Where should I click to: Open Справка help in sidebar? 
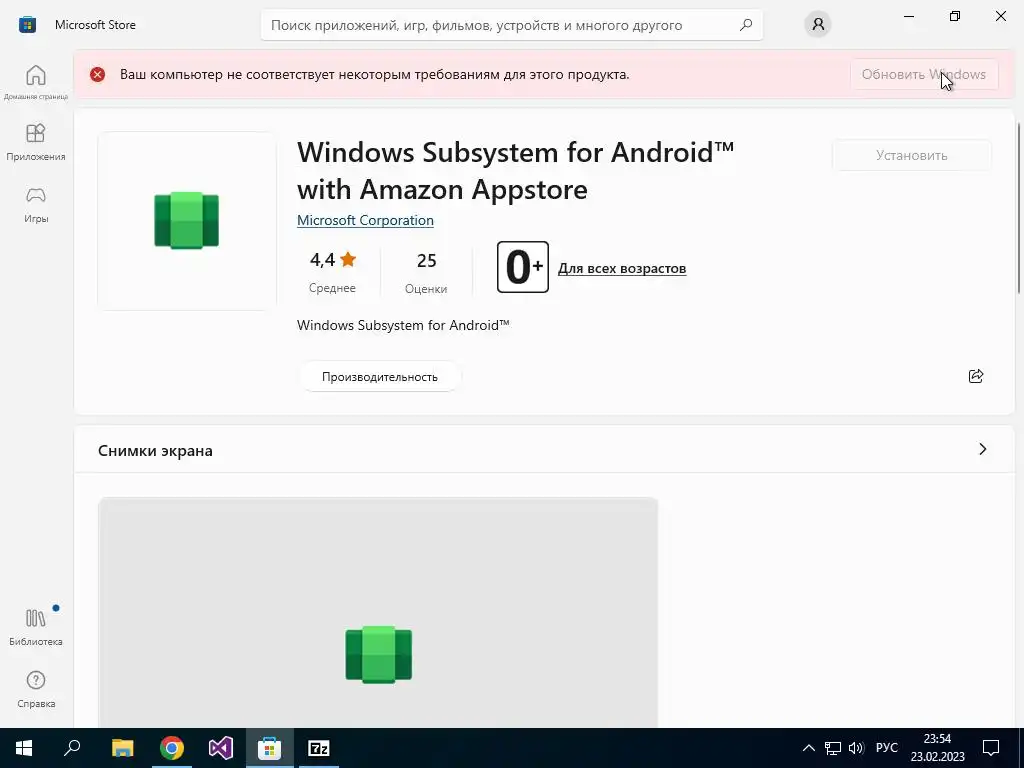(x=36, y=690)
